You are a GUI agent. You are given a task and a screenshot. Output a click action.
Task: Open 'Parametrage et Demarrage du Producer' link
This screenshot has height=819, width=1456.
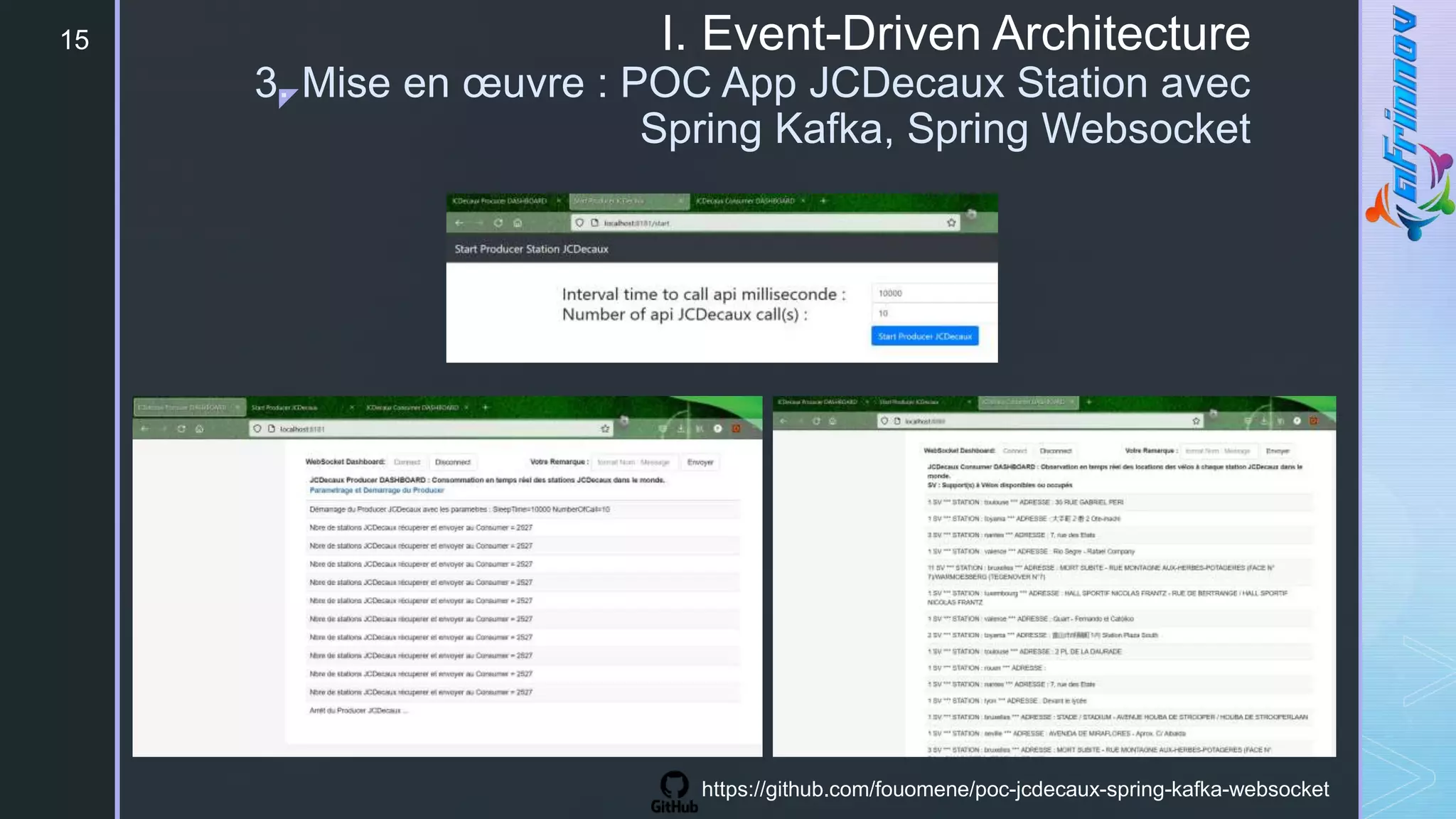point(377,491)
